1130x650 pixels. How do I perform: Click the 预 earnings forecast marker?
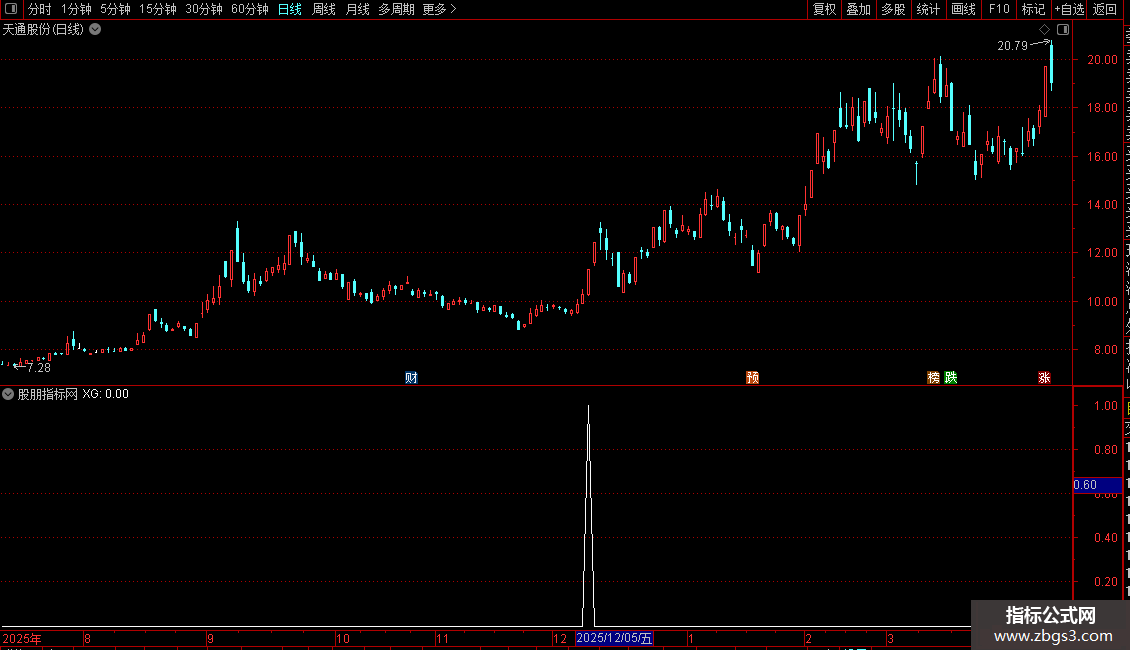tap(752, 378)
